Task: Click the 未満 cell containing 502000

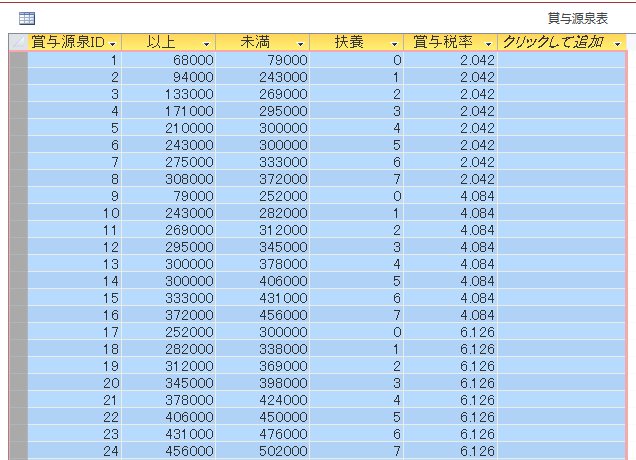Action: [264, 451]
